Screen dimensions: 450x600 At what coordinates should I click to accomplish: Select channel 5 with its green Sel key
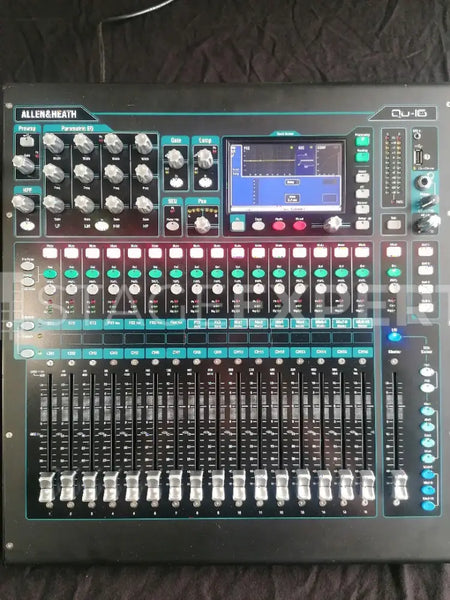(x=134, y=274)
